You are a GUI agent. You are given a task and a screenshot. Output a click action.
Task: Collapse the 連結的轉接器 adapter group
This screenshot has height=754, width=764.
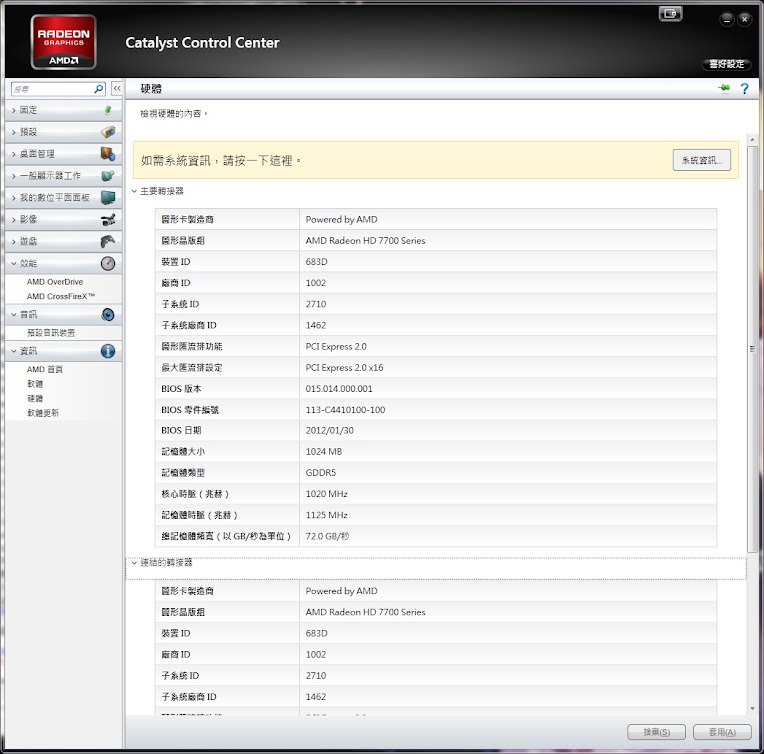click(x=134, y=563)
